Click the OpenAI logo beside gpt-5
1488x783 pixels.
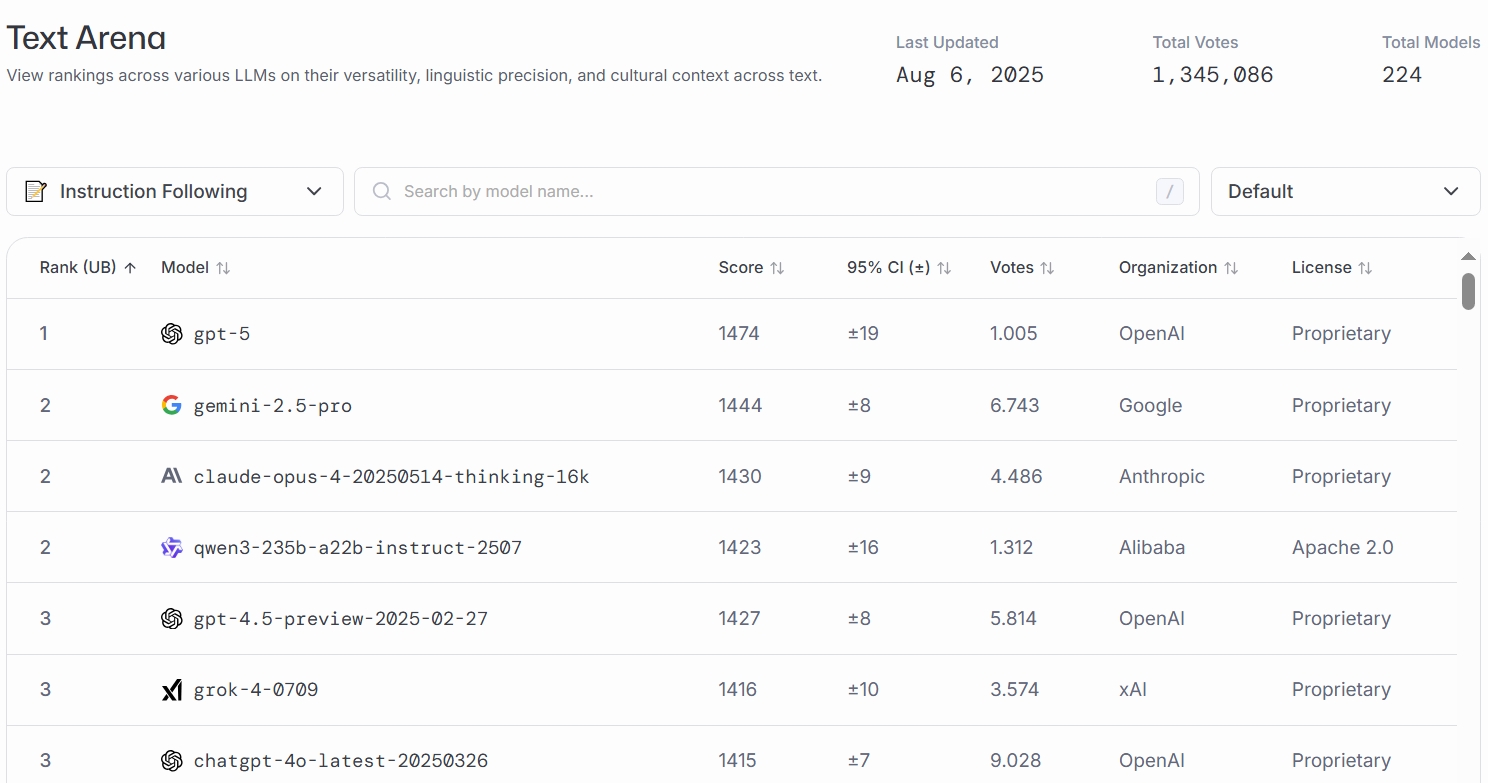pyautogui.click(x=172, y=334)
